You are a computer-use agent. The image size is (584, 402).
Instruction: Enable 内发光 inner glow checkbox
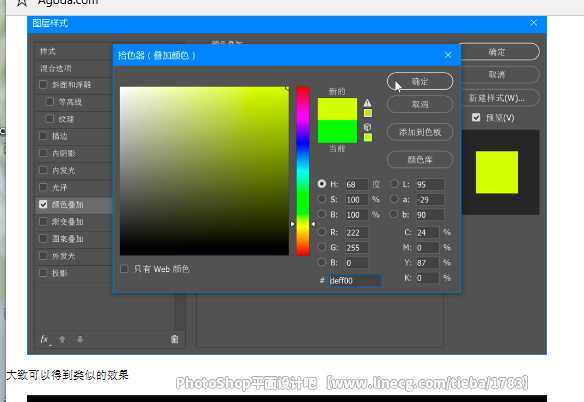(x=43, y=170)
